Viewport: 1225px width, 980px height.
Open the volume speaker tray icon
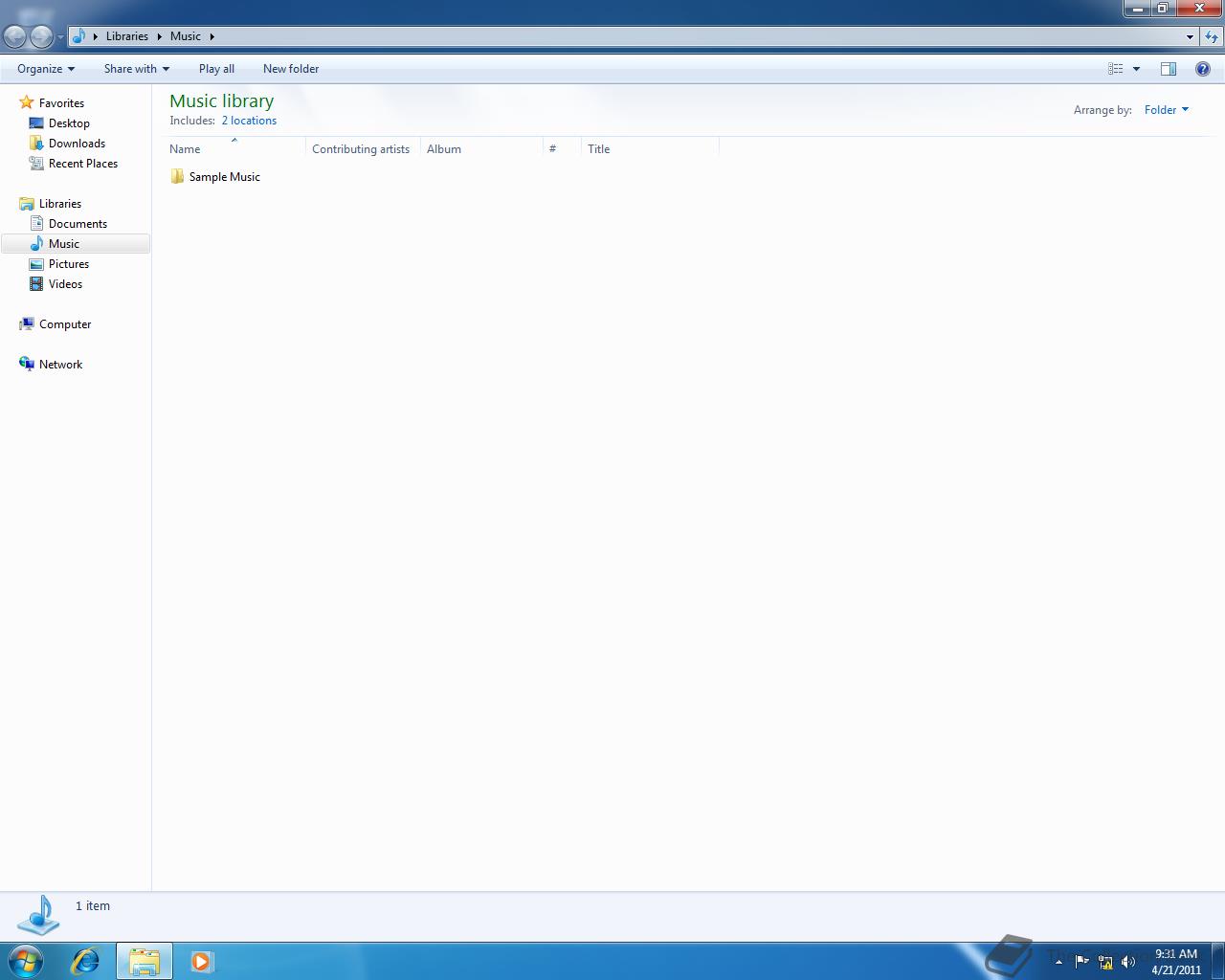pyautogui.click(x=1128, y=962)
